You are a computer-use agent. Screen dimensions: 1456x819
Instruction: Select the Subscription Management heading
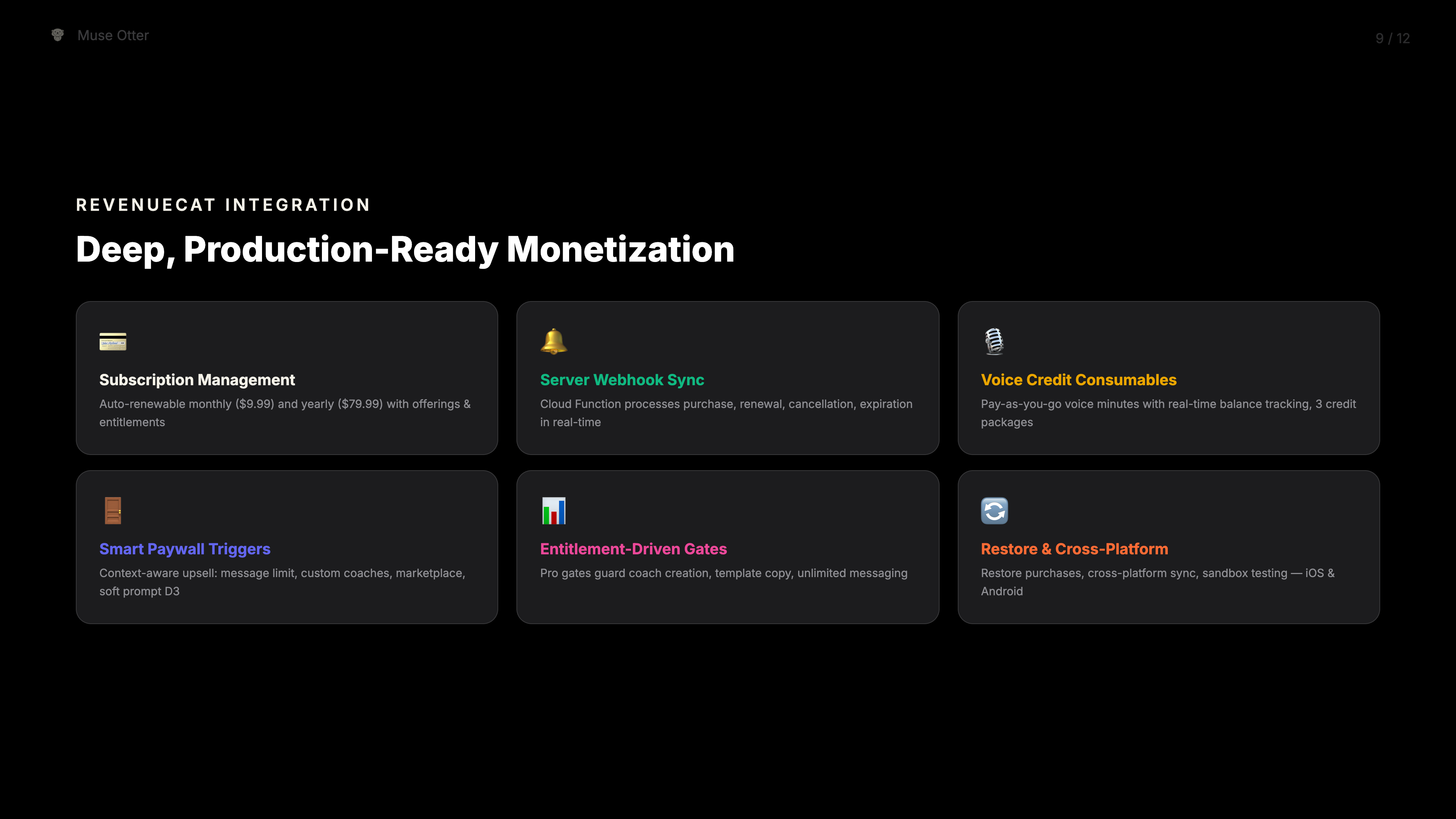pos(197,380)
